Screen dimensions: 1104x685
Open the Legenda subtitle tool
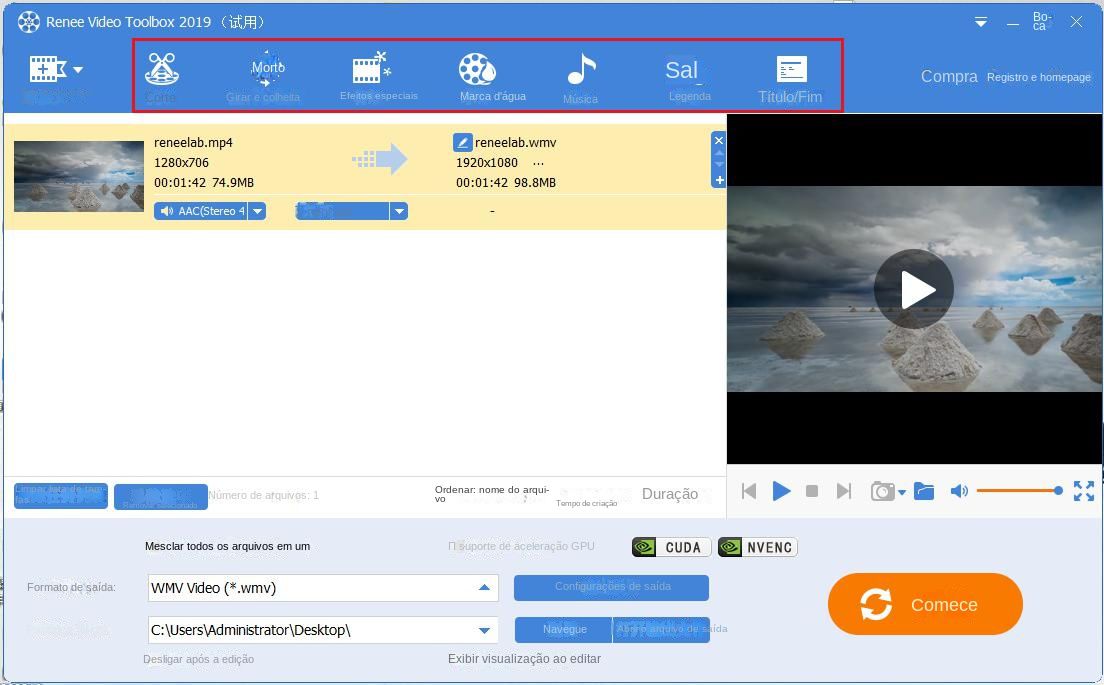click(x=688, y=75)
